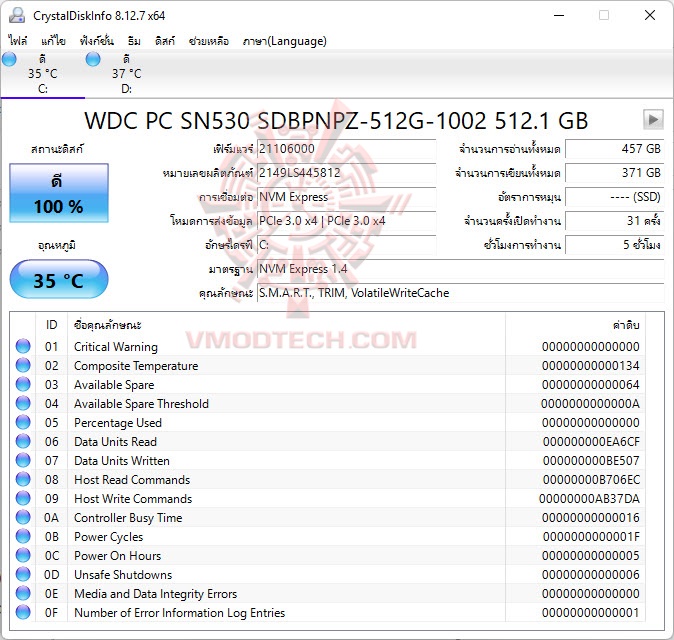
Task: Select the Composite Temperature attribute name
Action: pyautogui.click(x=136, y=366)
